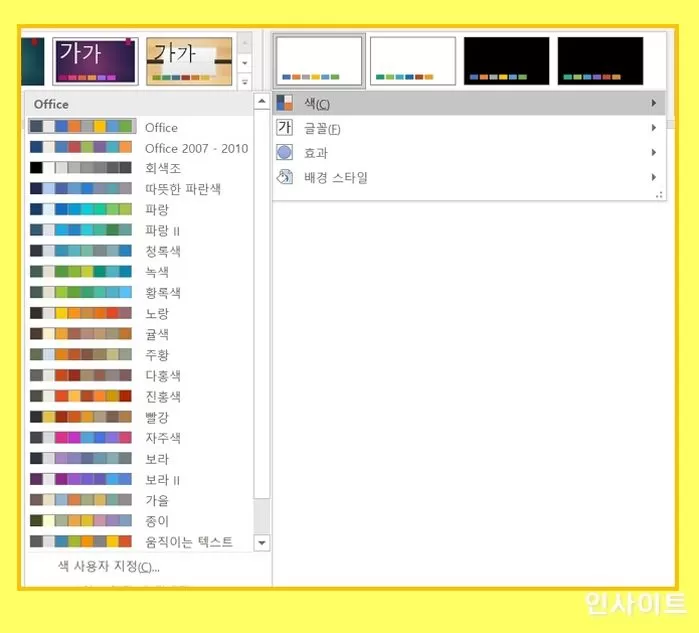Select the 가을 color scheme
Image resolution: width=699 pixels, height=633 pixels.
pyautogui.click(x=140, y=500)
